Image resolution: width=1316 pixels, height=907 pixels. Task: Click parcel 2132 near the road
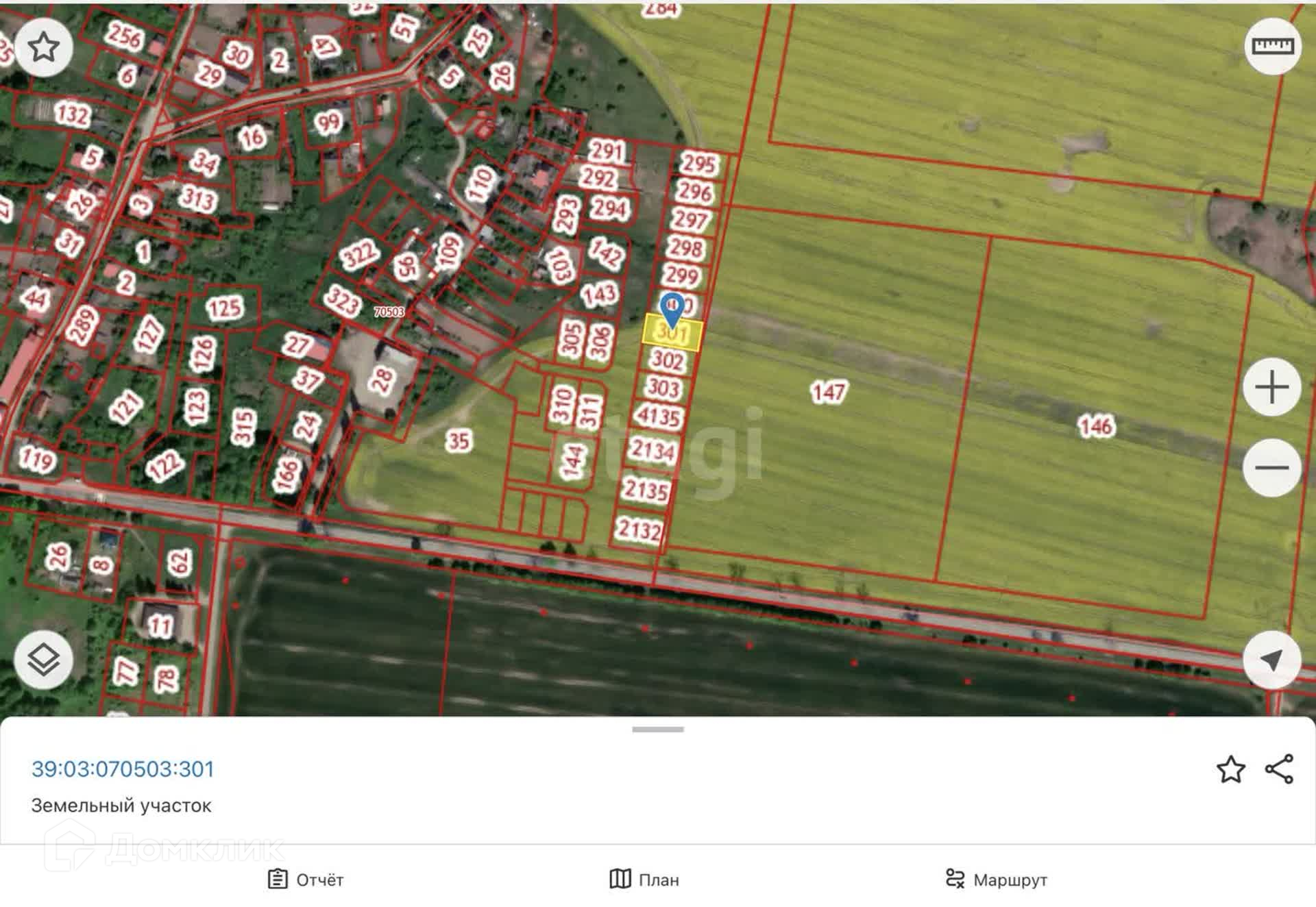pyautogui.click(x=639, y=529)
